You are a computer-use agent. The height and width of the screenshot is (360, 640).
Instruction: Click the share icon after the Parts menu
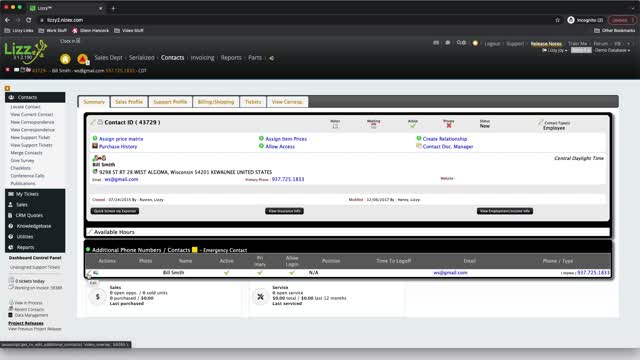(x=271, y=58)
